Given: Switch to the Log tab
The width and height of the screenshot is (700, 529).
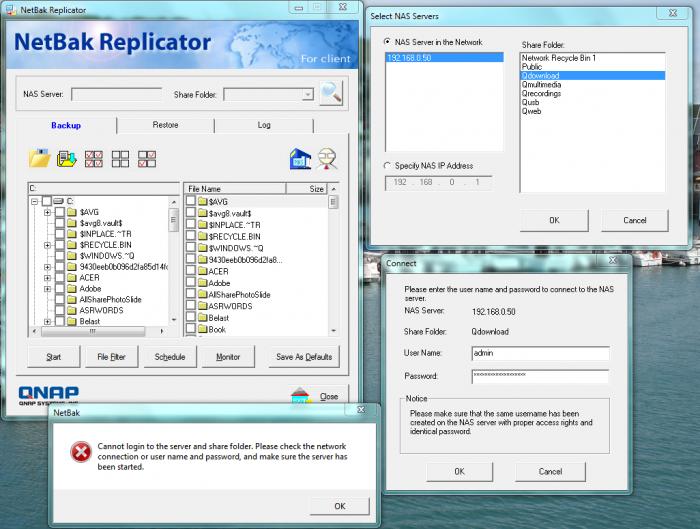Looking at the screenshot, I should pos(264,125).
